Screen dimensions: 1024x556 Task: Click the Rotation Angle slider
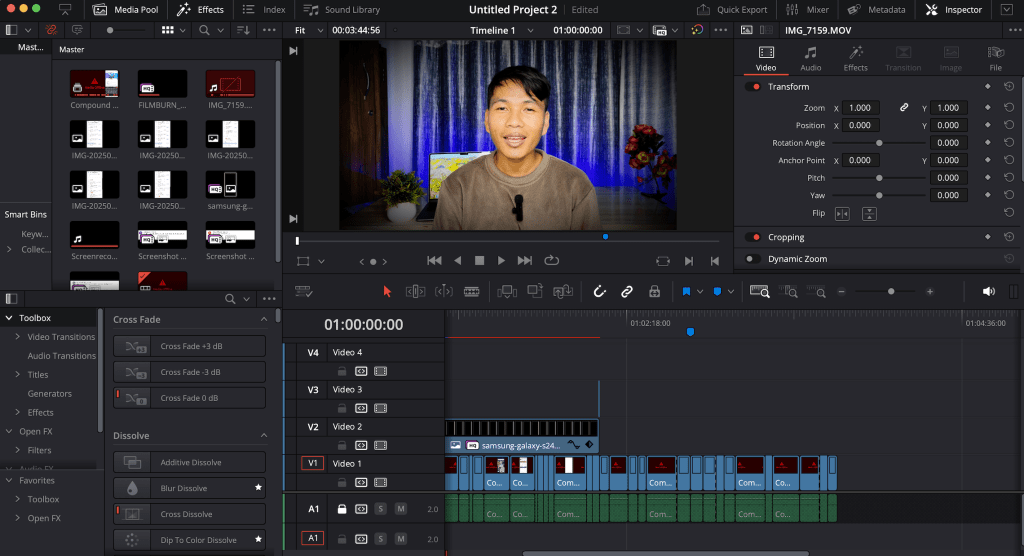click(x=879, y=143)
